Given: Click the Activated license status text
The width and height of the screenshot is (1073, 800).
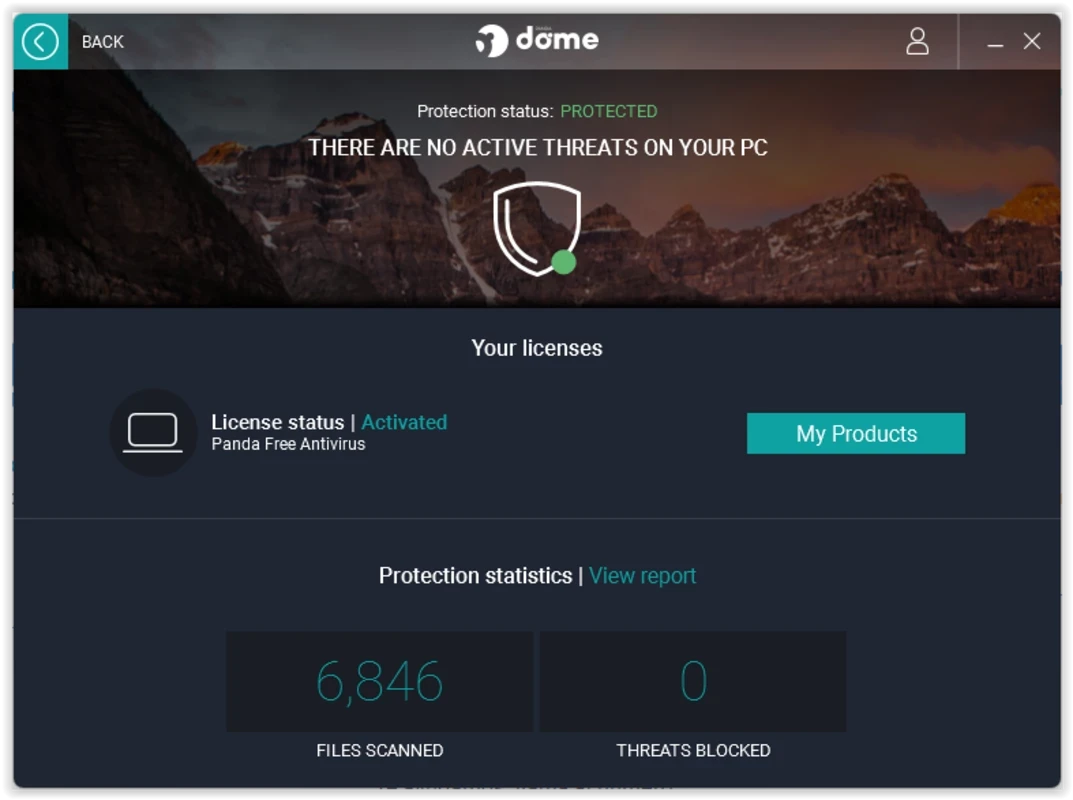Looking at the screenshot, I should click(x=404, y=422).
